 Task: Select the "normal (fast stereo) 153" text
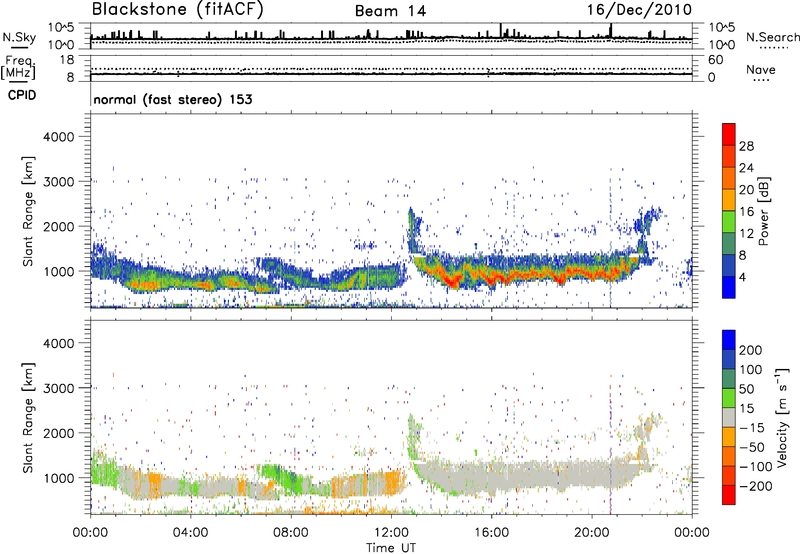(173, 99)
